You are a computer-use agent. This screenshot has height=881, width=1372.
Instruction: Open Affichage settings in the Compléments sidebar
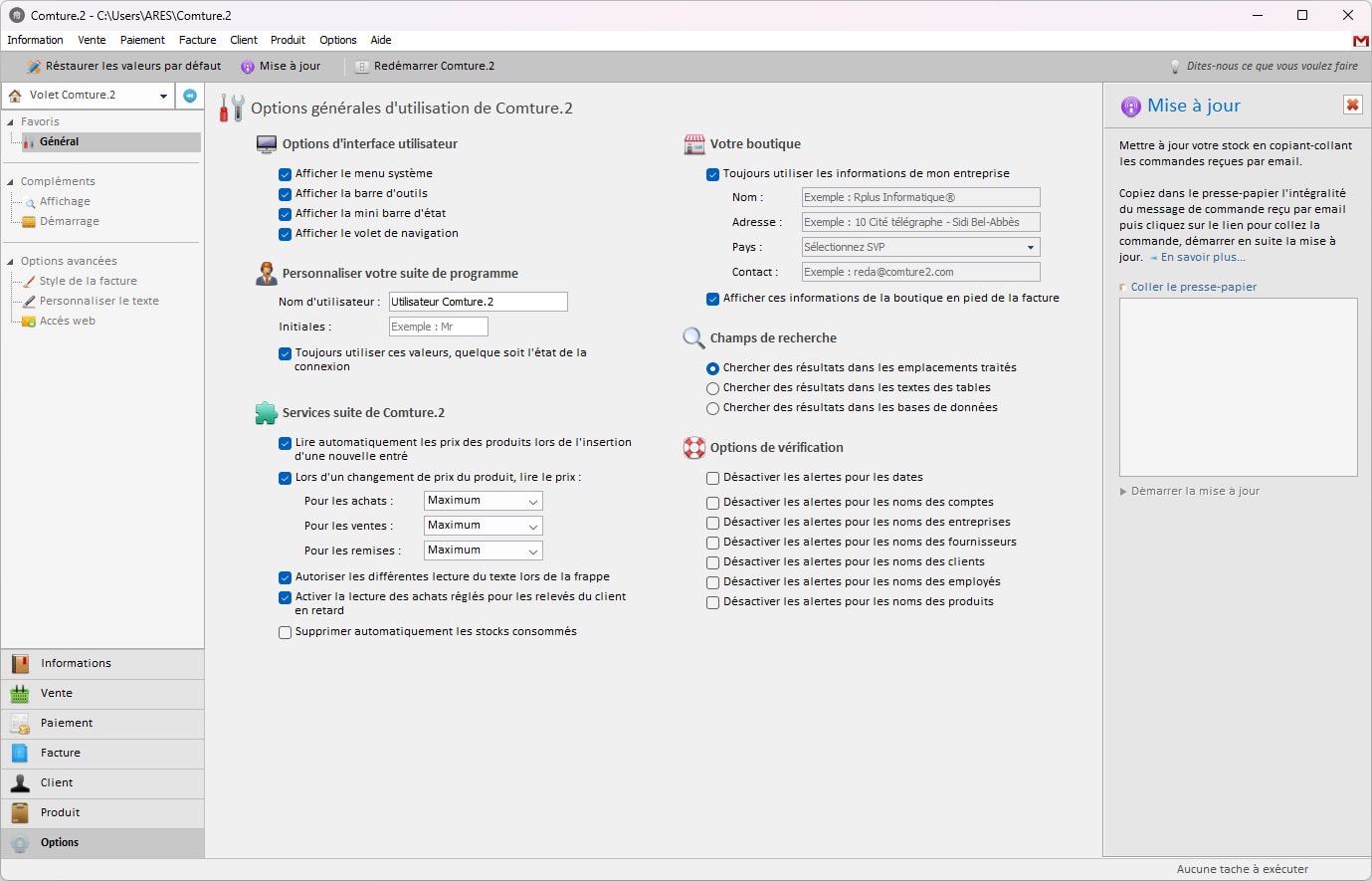(63, 201)
